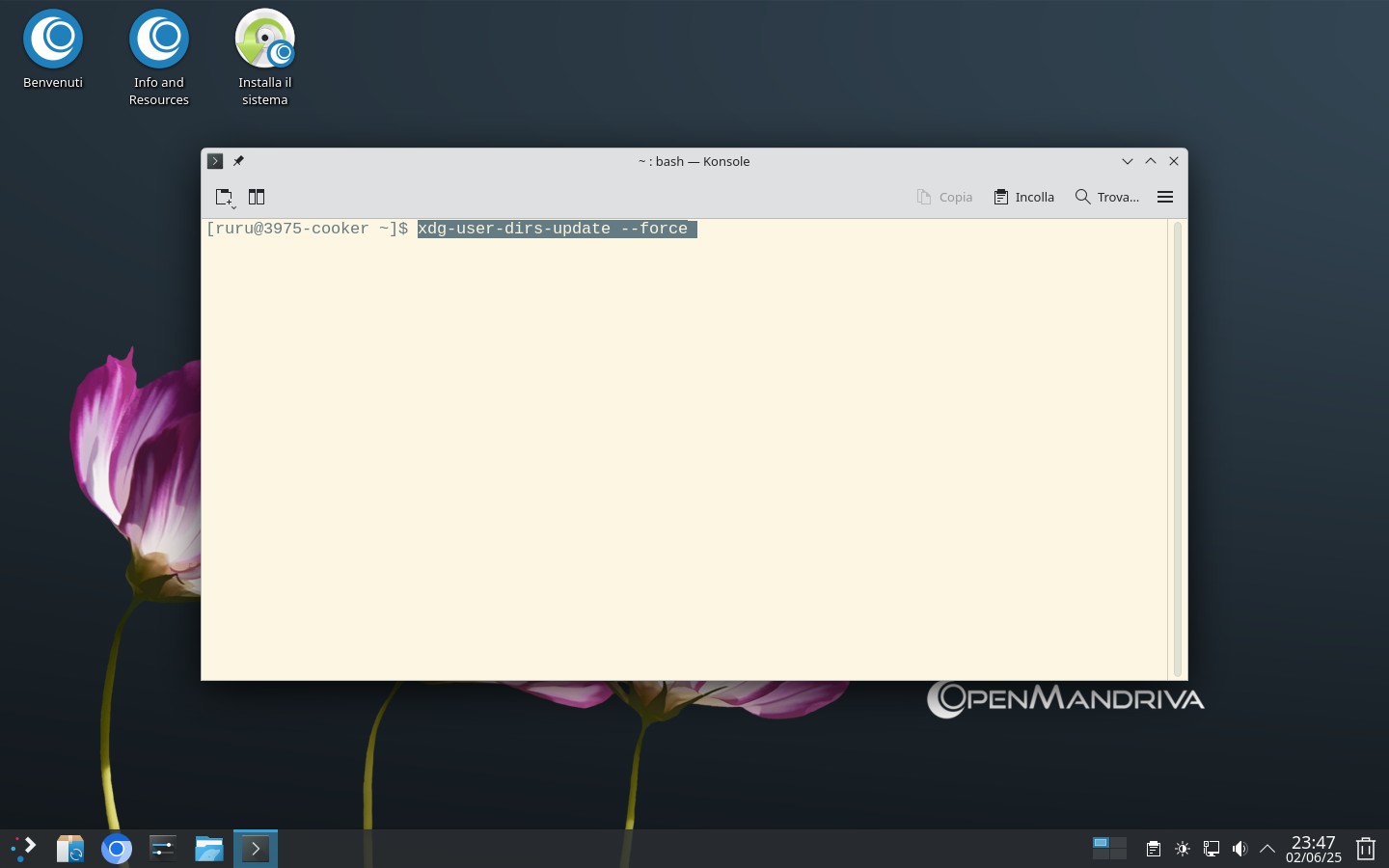Viewport: 1389px width, 868px height.
Task: Select the Konsole taskbar entry
Action: pos(256,849)
